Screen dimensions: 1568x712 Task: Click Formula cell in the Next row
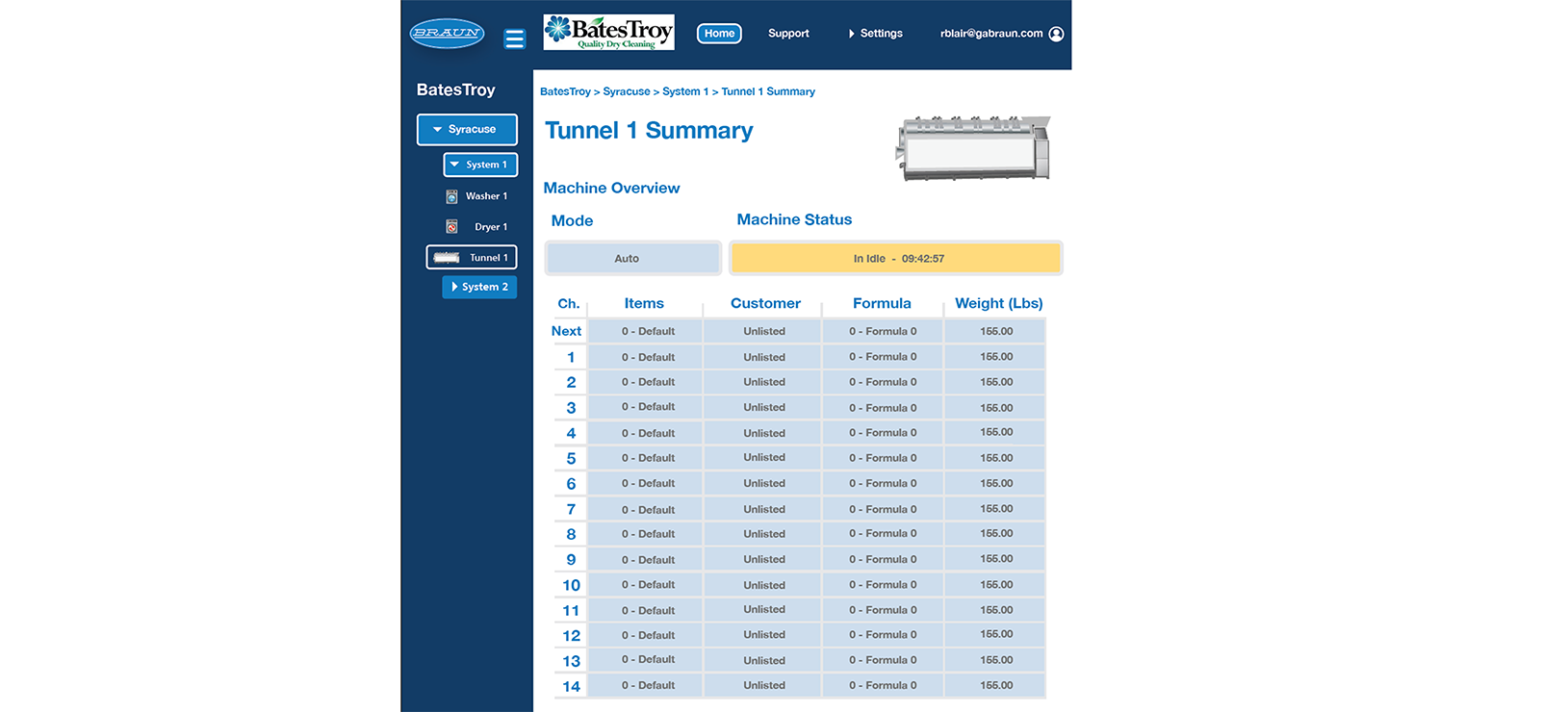[883, 331]
